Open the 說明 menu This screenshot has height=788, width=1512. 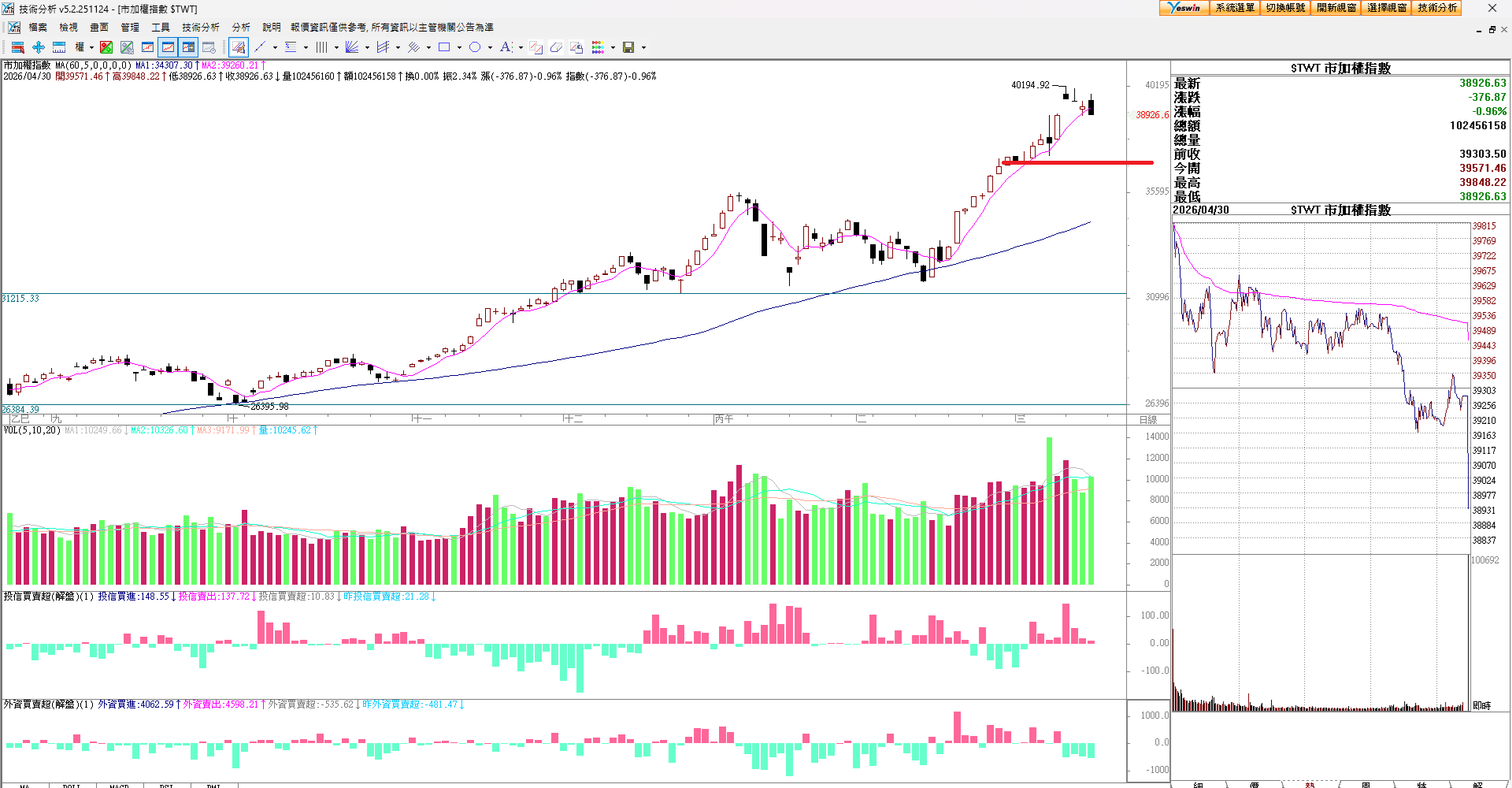tap(272, 28)
